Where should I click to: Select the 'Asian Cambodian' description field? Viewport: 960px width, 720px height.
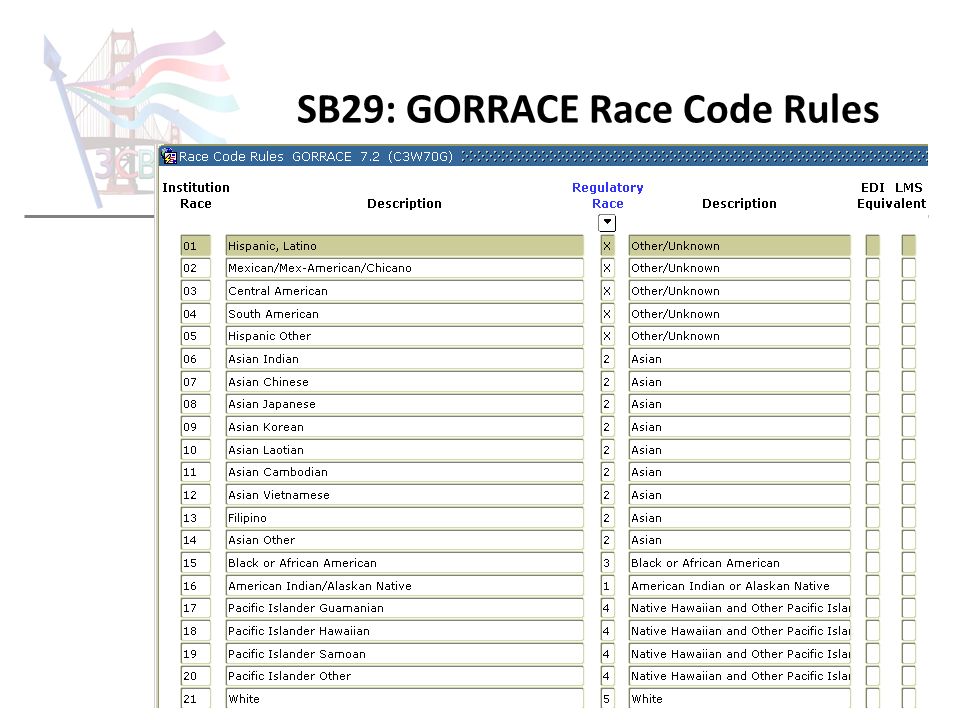[405, 472]
